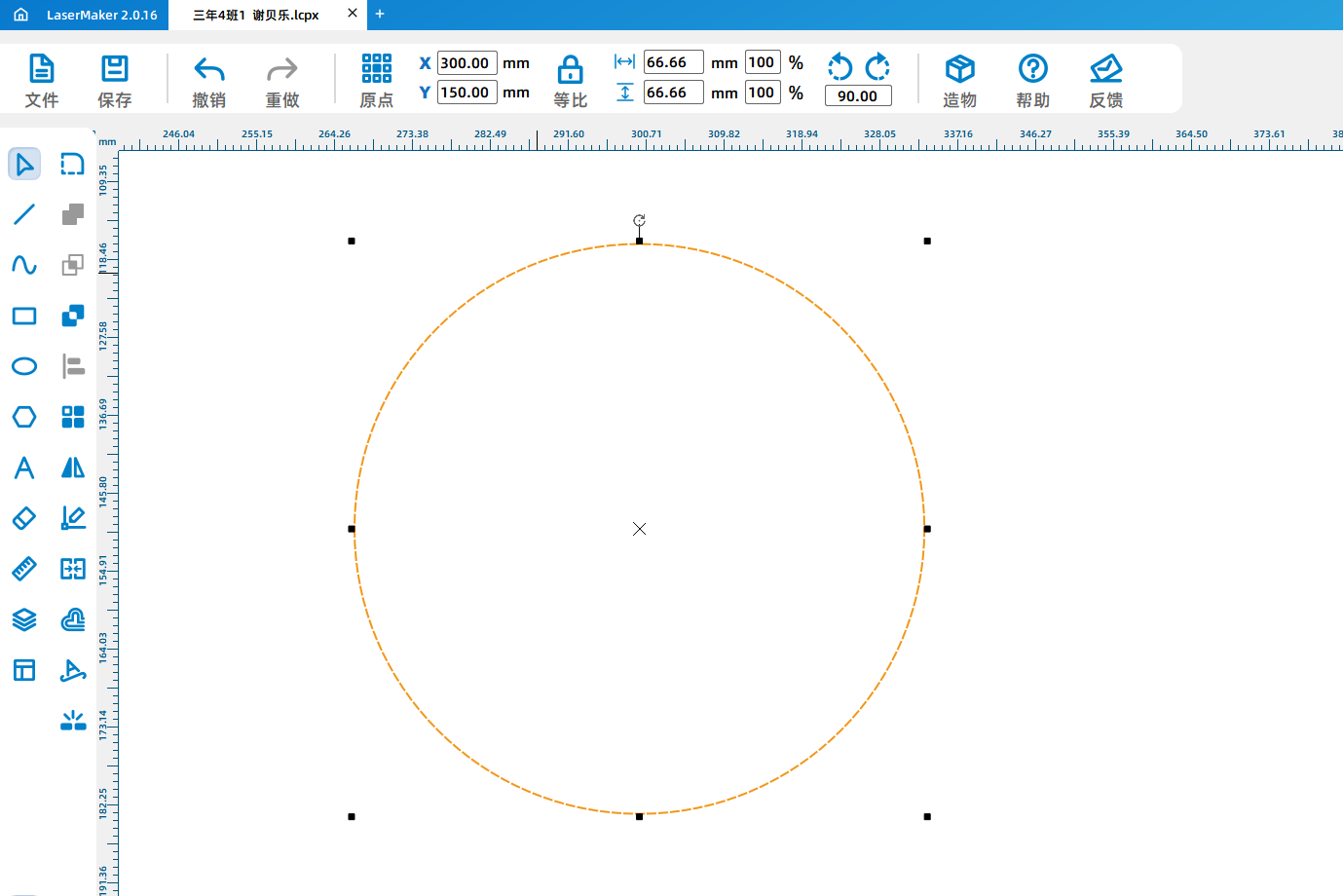This screenshot has height=896, width=1343.
Task: Rotate the shape counterclockwise
Action: tap(839, 66)
